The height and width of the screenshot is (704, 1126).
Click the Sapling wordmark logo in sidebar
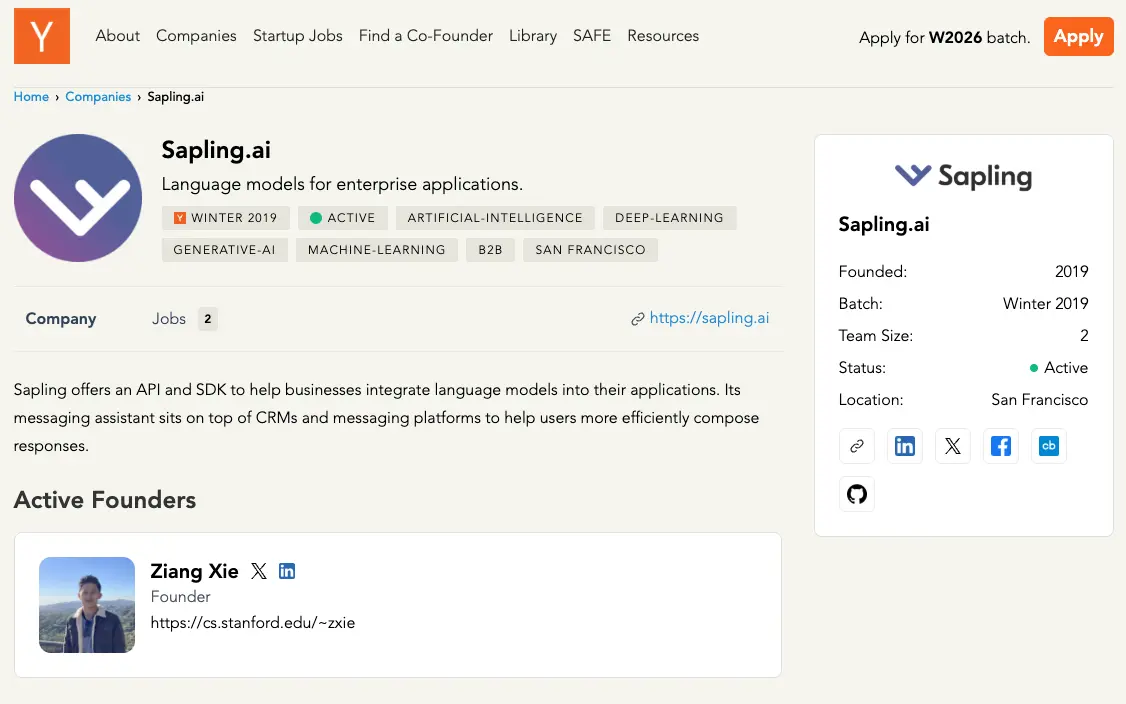964,176
